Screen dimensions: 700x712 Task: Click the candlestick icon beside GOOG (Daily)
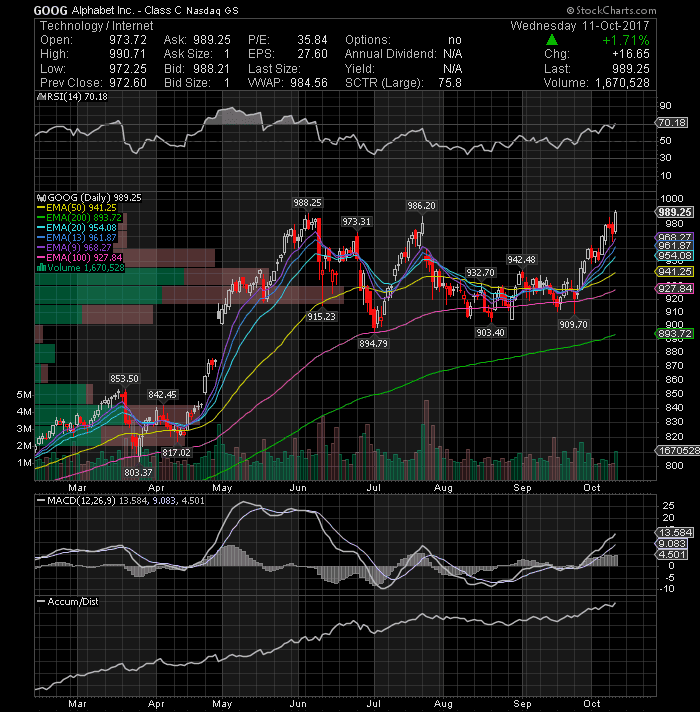coord(41,198)
